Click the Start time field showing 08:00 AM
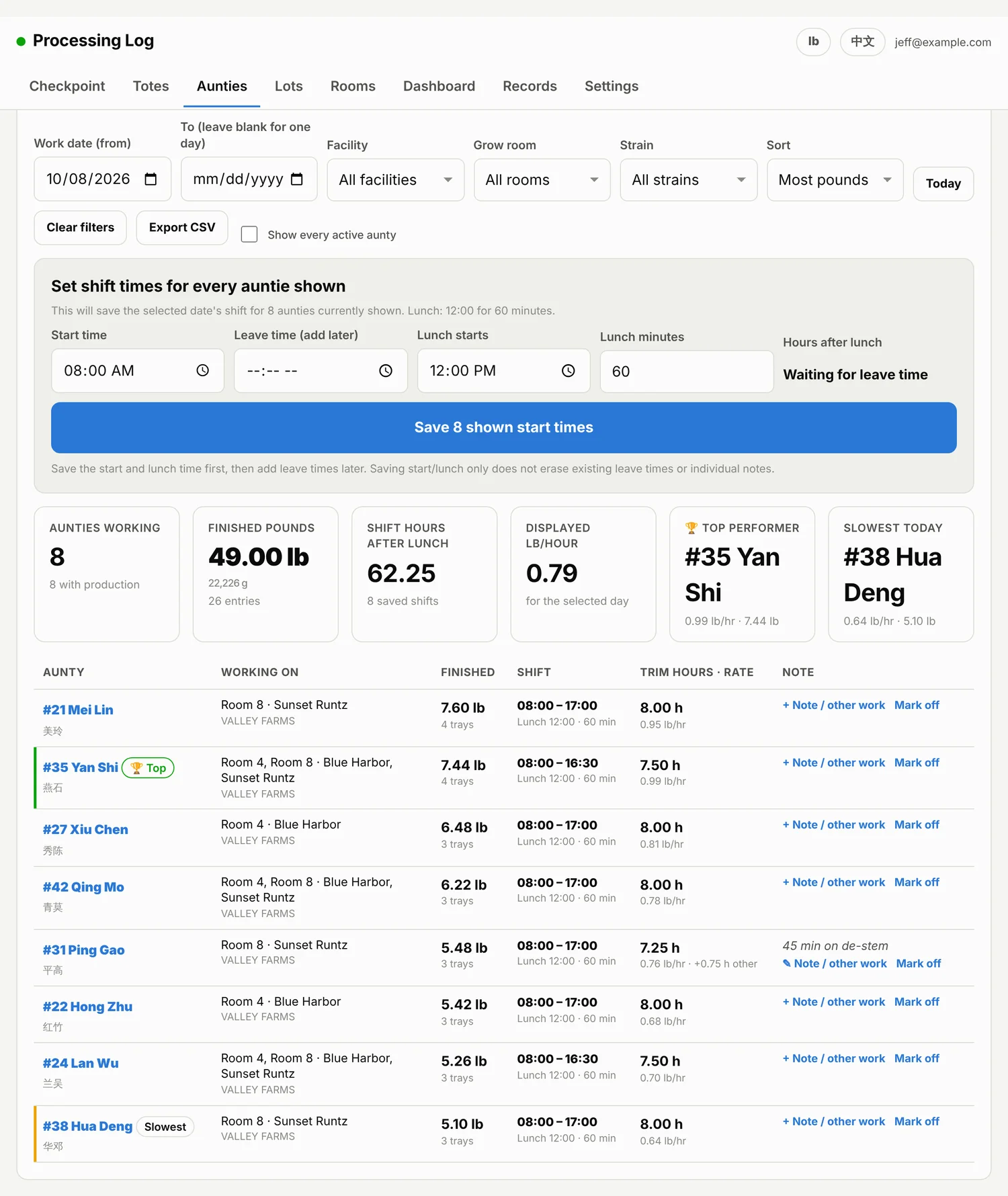 click(138, 371)
